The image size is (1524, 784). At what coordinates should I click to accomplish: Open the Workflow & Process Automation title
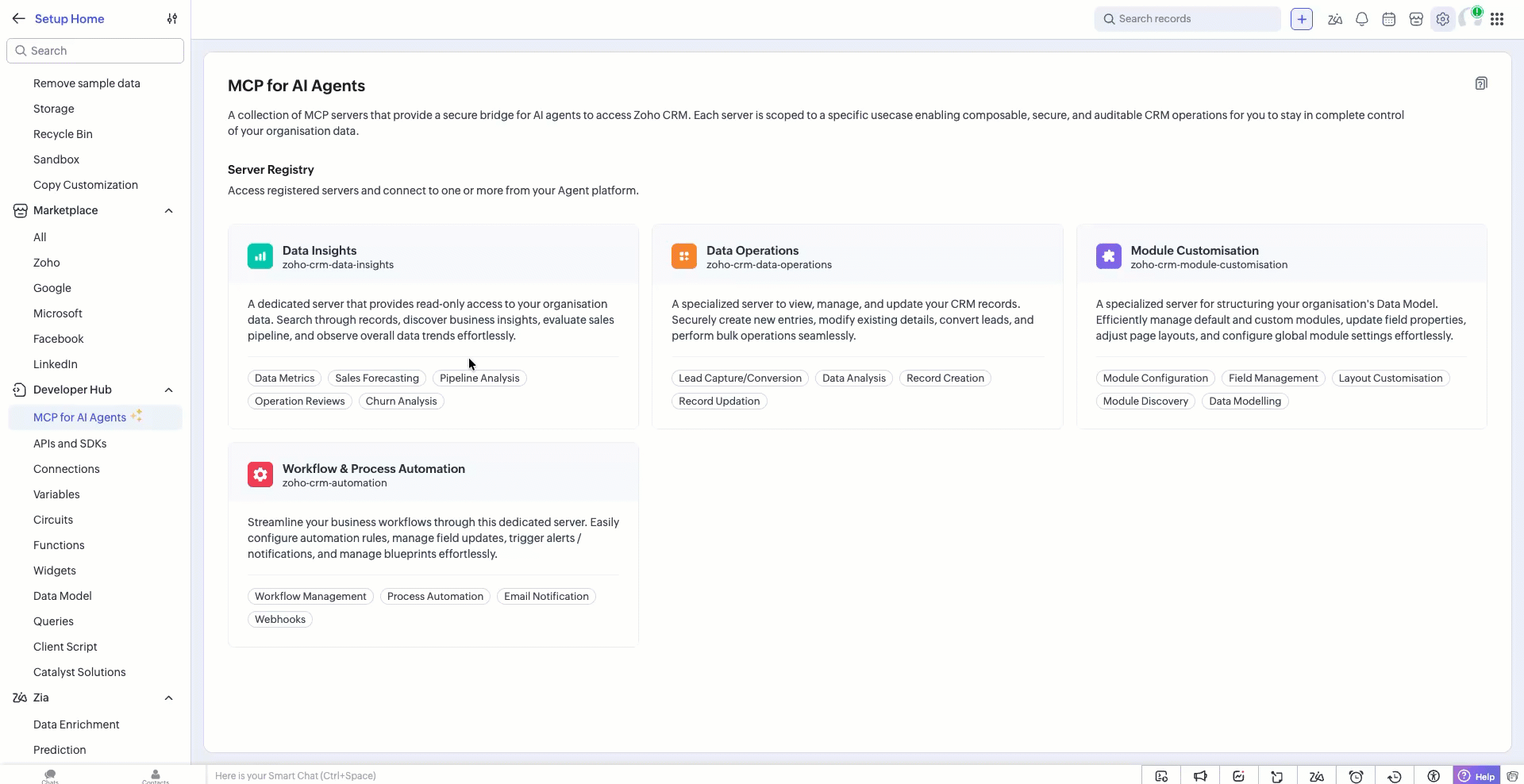click(x=374, y=469)
